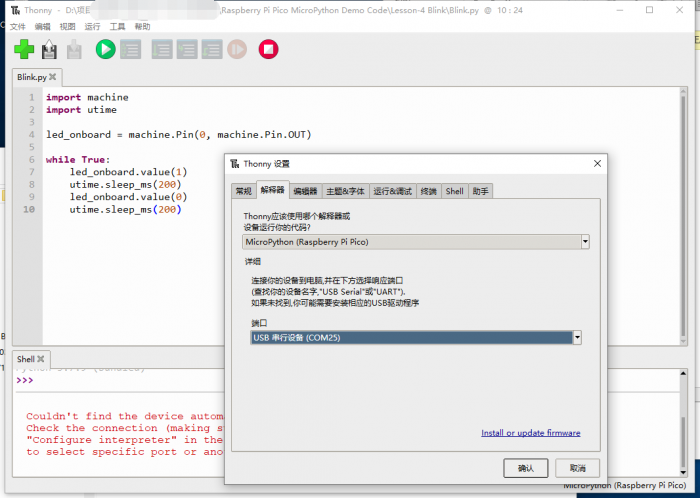The image size is (700, 498).
Task: Switch to the 常规 settings tab
Action: pyautogui.click(x=244, y=191)
